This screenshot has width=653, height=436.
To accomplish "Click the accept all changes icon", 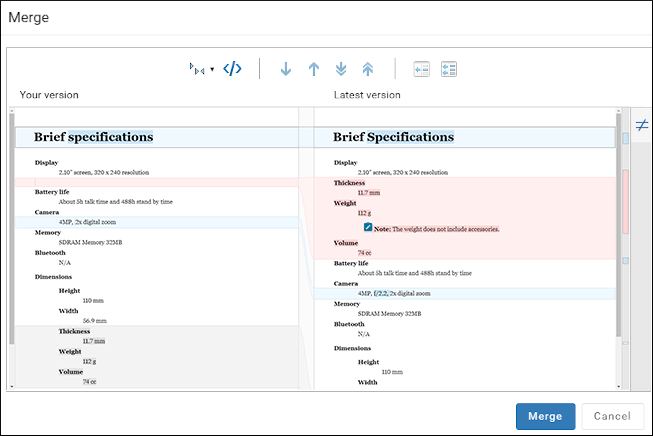I will click(449, 69).
